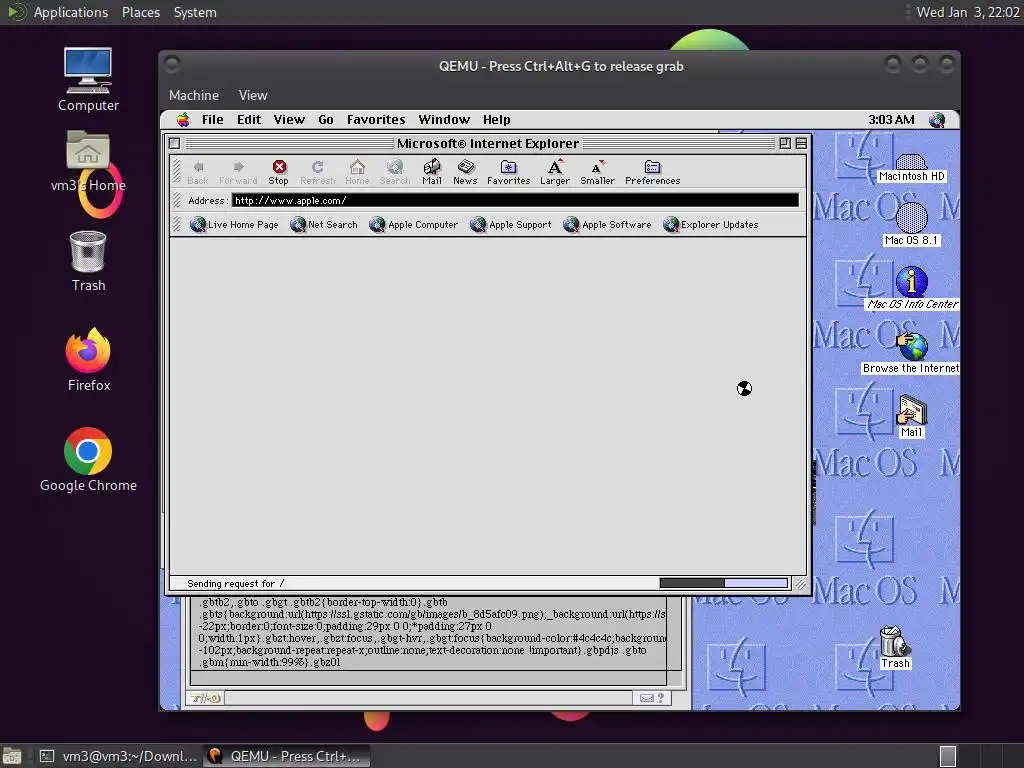
Task: Open the View menu in Mac menubar
Action: [289, 120]
